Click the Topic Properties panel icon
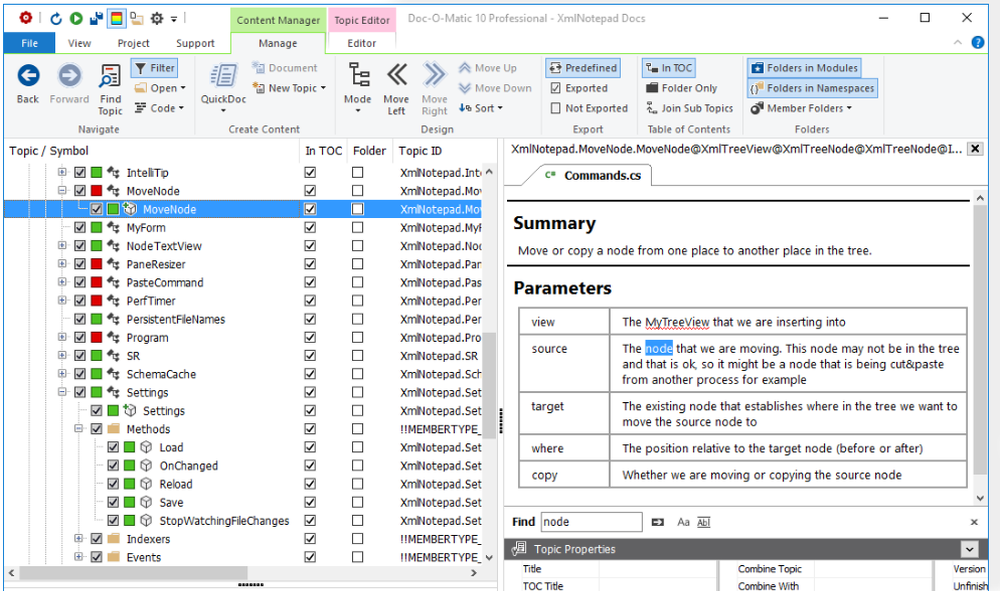This screenshot has height=591, width=1000. (520, 548)
